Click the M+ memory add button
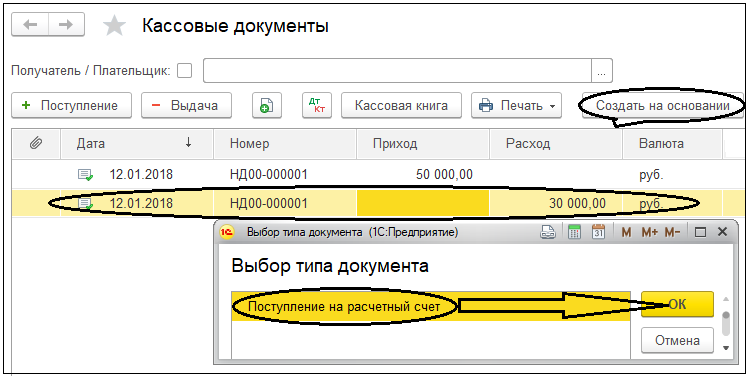 (649, 232)
